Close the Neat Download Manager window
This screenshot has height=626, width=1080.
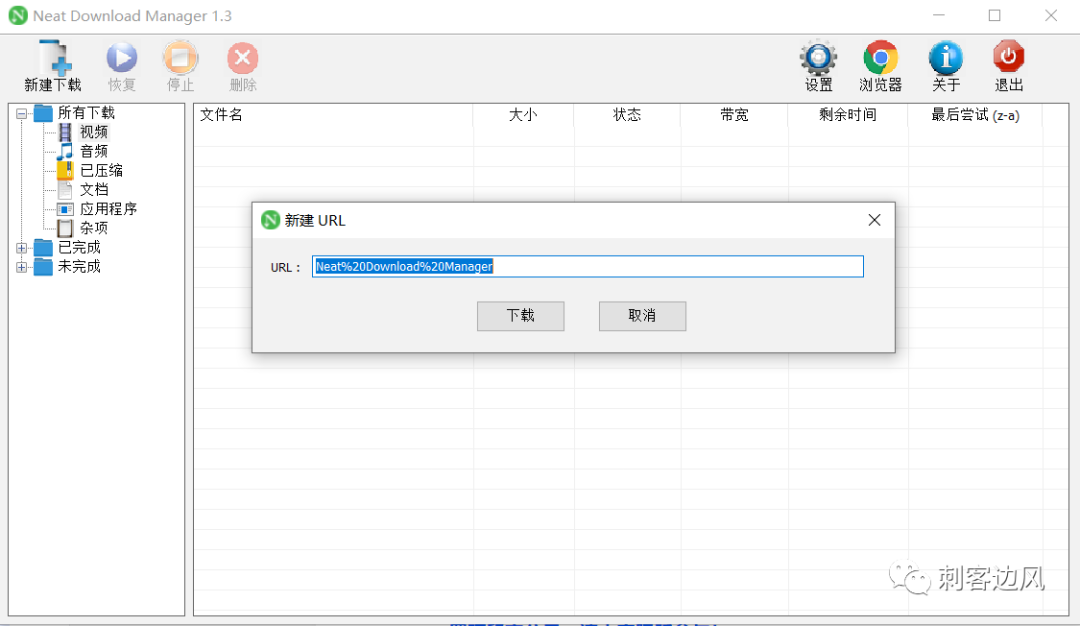pyautogui.click(x=1051, y=15)
